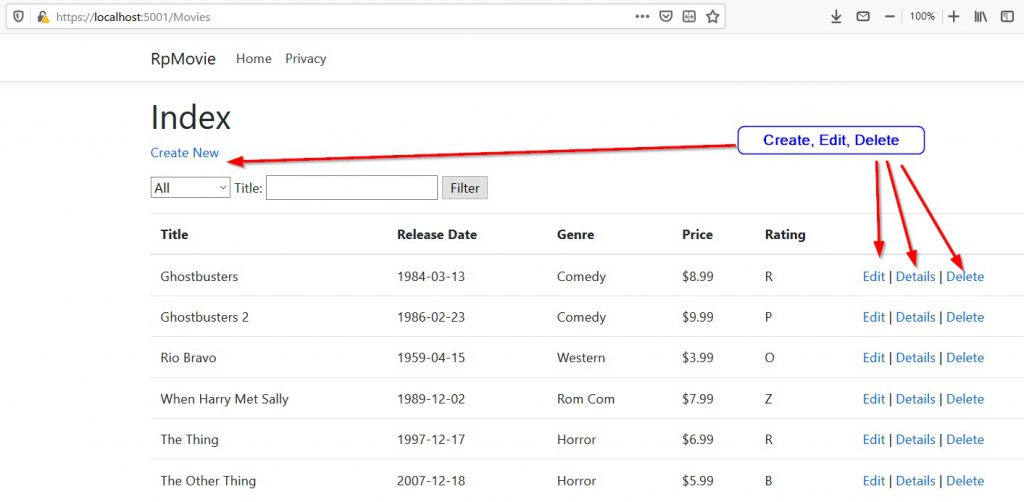Click the RpMovie brand link
Viewport: 1024px width, 502px height.
click(183, 59)
